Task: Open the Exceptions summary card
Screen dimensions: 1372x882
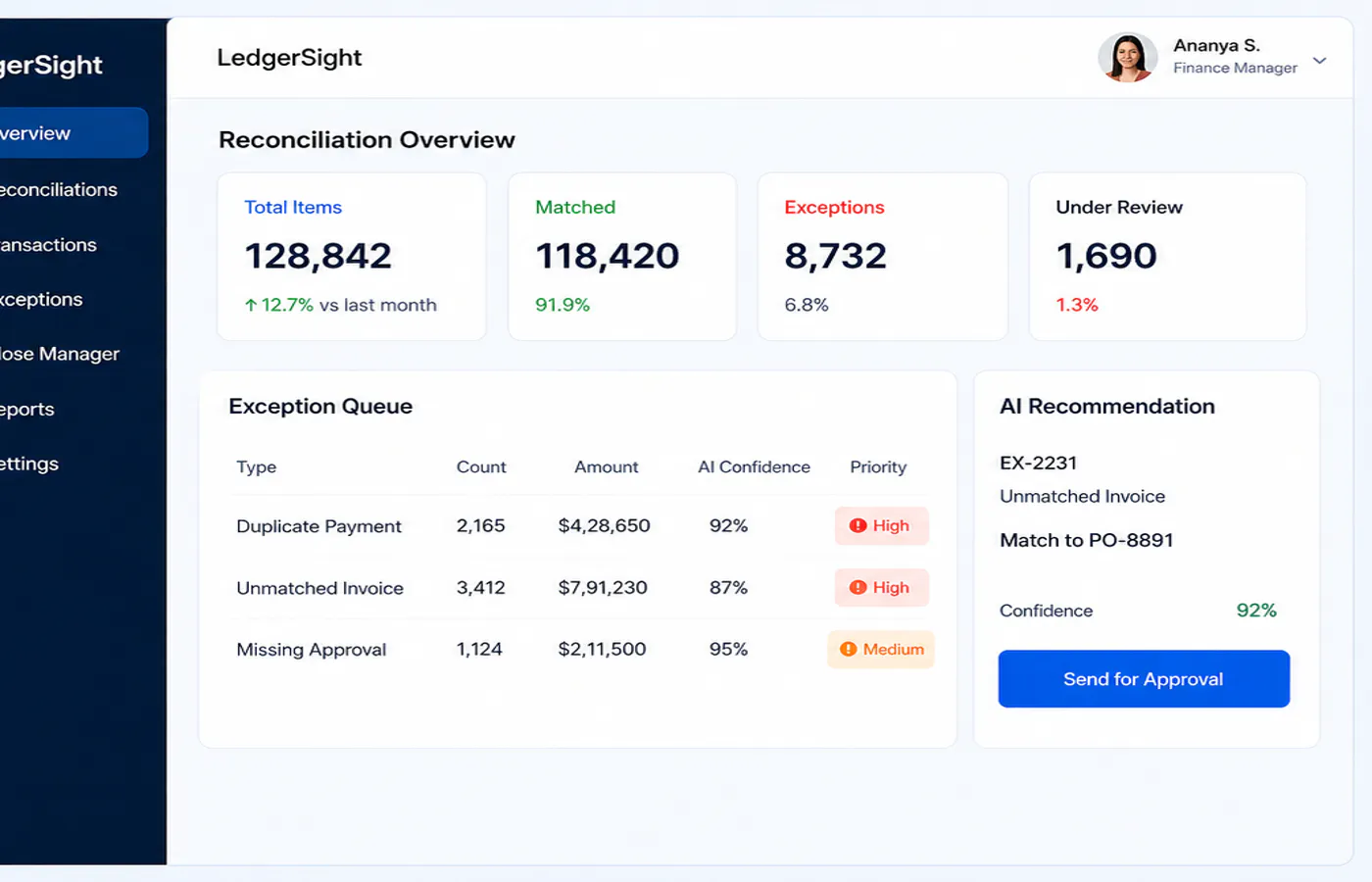Action: pyautogui.click(x=883, y=257)
